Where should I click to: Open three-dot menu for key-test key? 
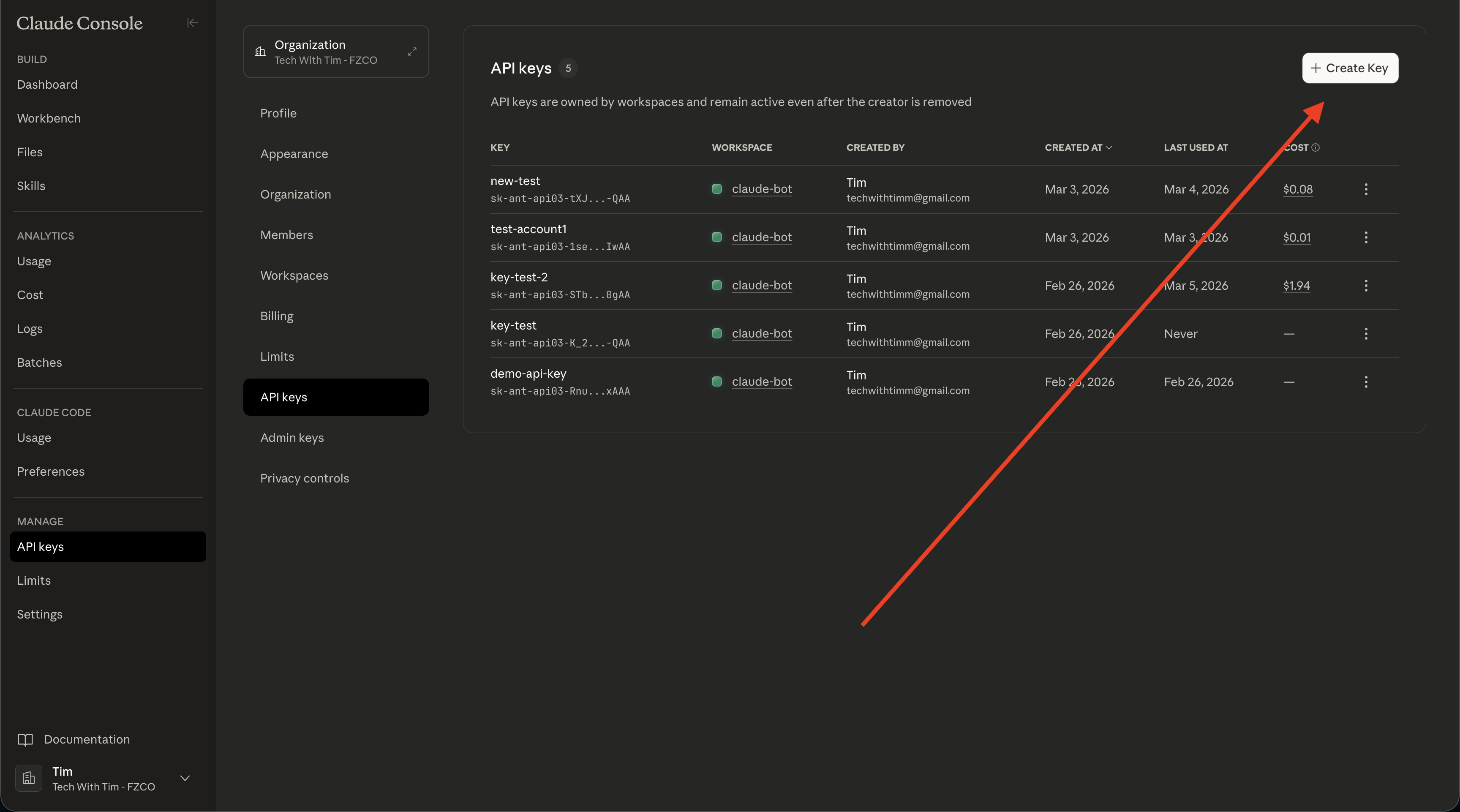[1366, 334]
